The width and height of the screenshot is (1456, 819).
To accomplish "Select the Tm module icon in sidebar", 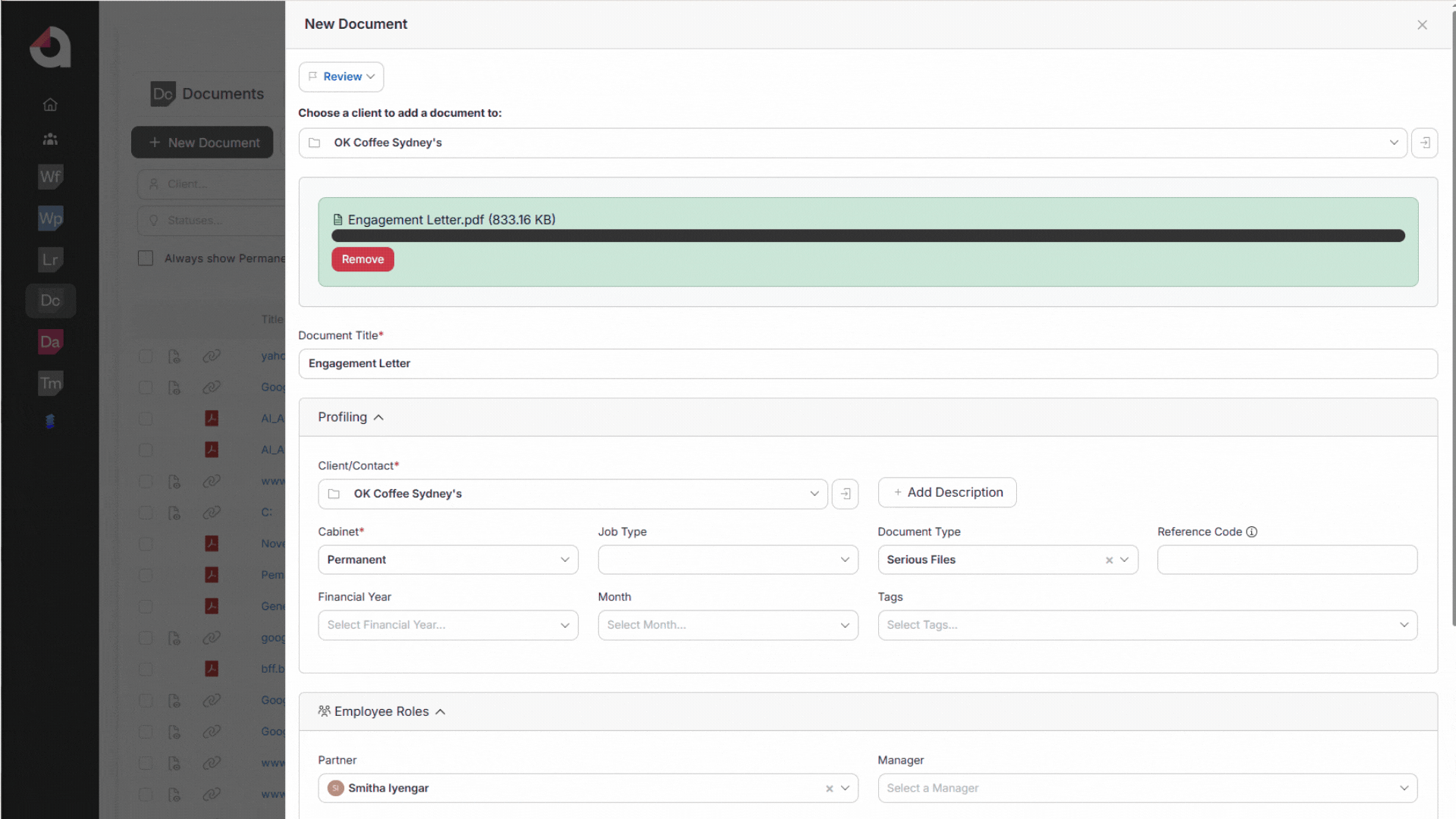I will pos(50,383).
